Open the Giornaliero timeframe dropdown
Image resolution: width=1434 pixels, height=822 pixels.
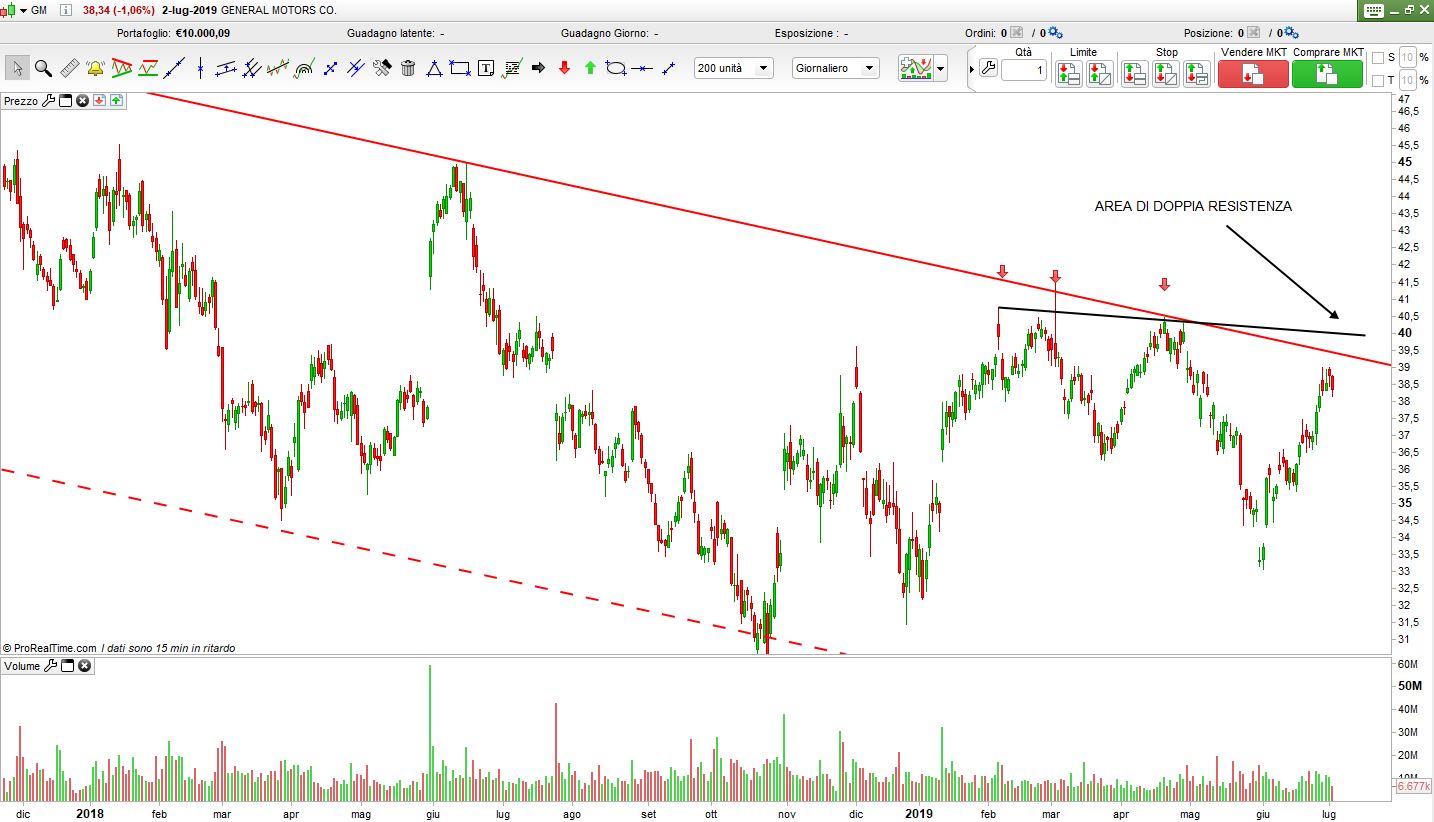pyautogui.click(x=835, y=68)
